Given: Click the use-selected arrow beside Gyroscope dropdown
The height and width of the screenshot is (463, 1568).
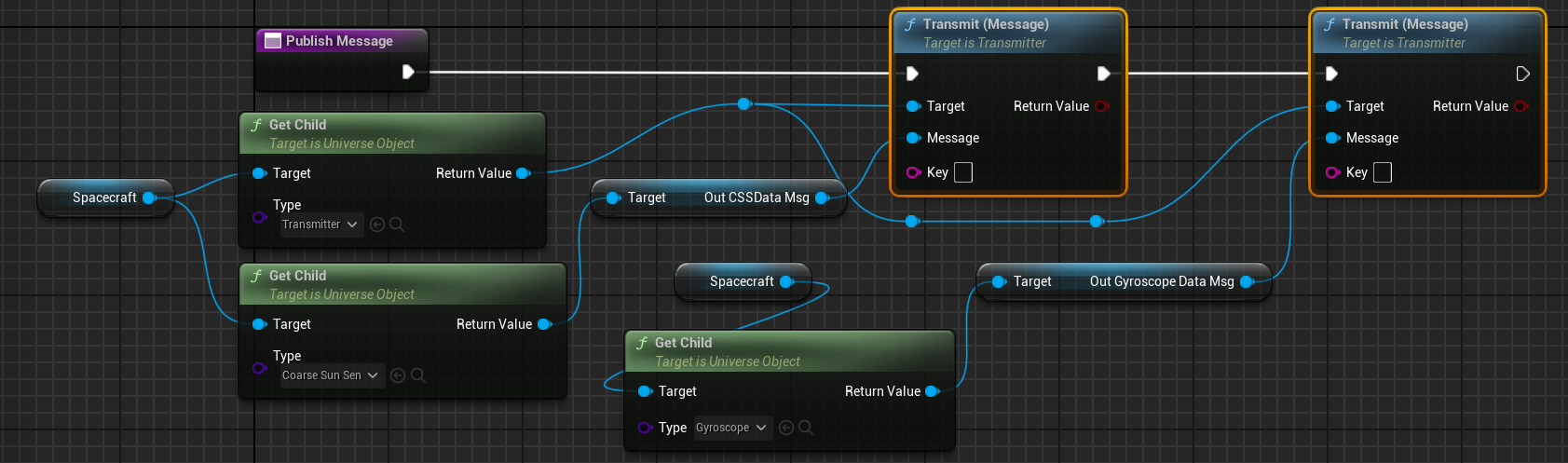Looking at the screenshot, I should pyautogui.click(x=786, y=428).
